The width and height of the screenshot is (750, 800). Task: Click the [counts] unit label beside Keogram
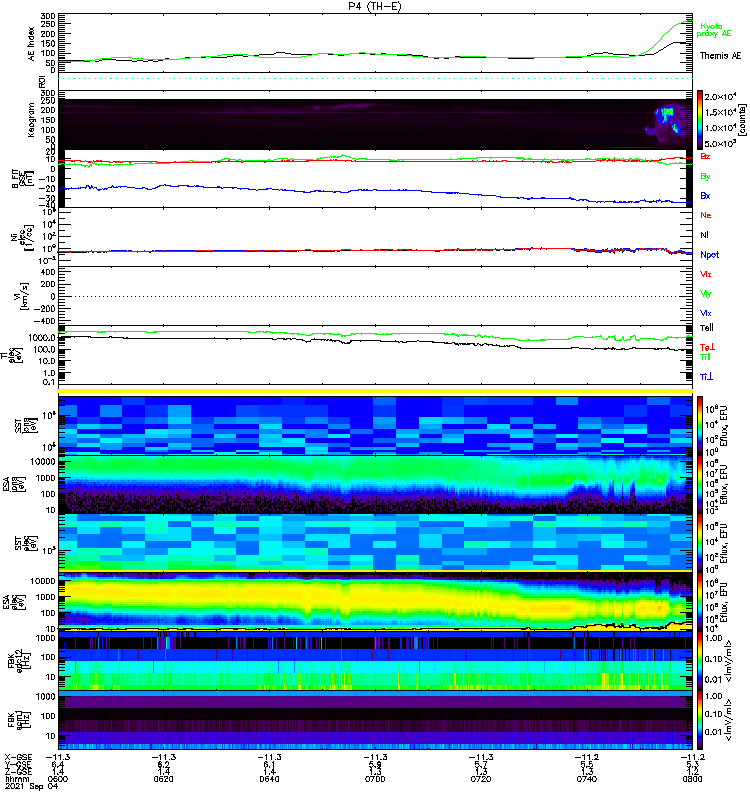741,120
